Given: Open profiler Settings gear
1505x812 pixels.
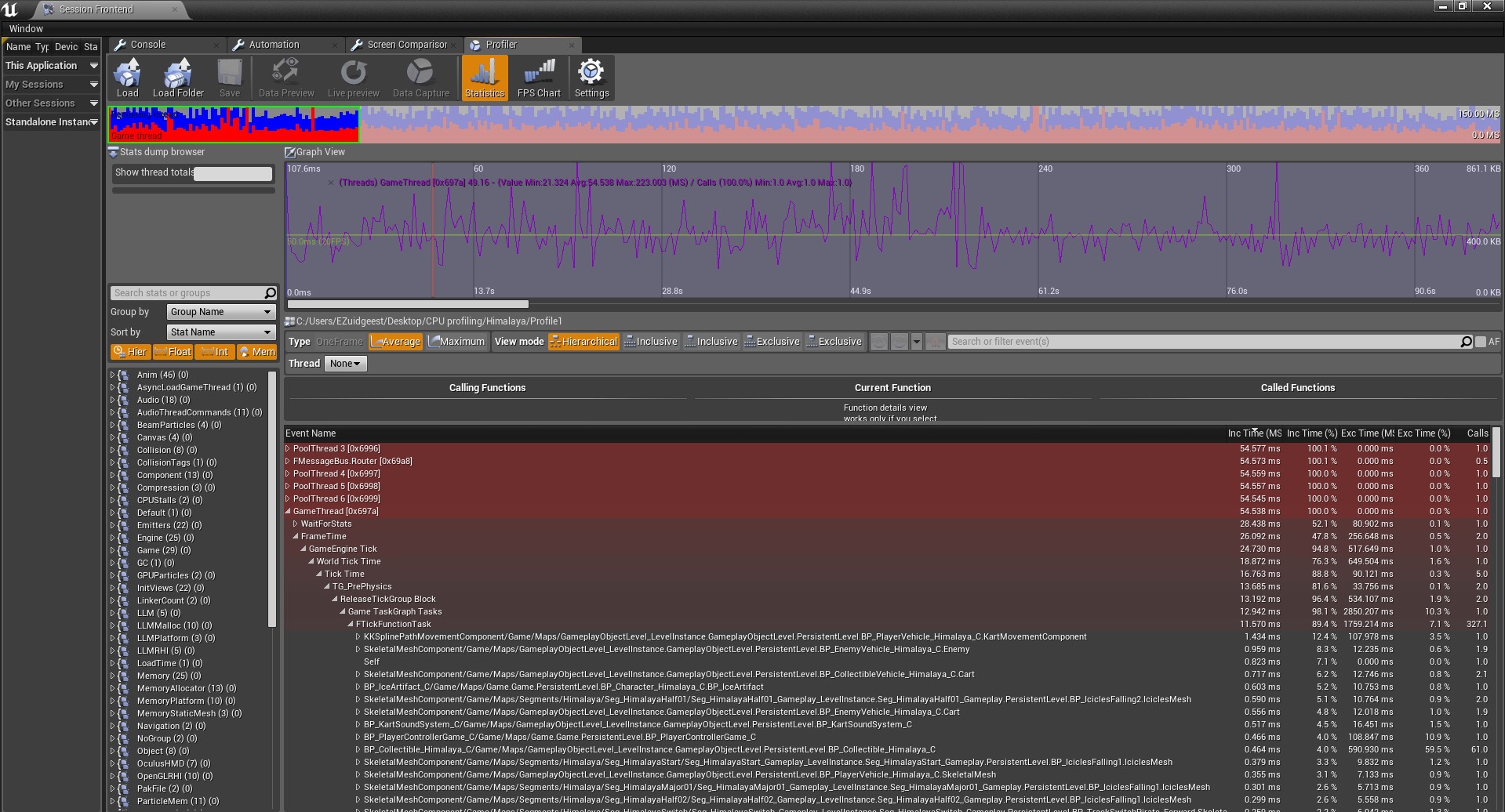Looking at the screenshot, I should click(x=591, y=78).
